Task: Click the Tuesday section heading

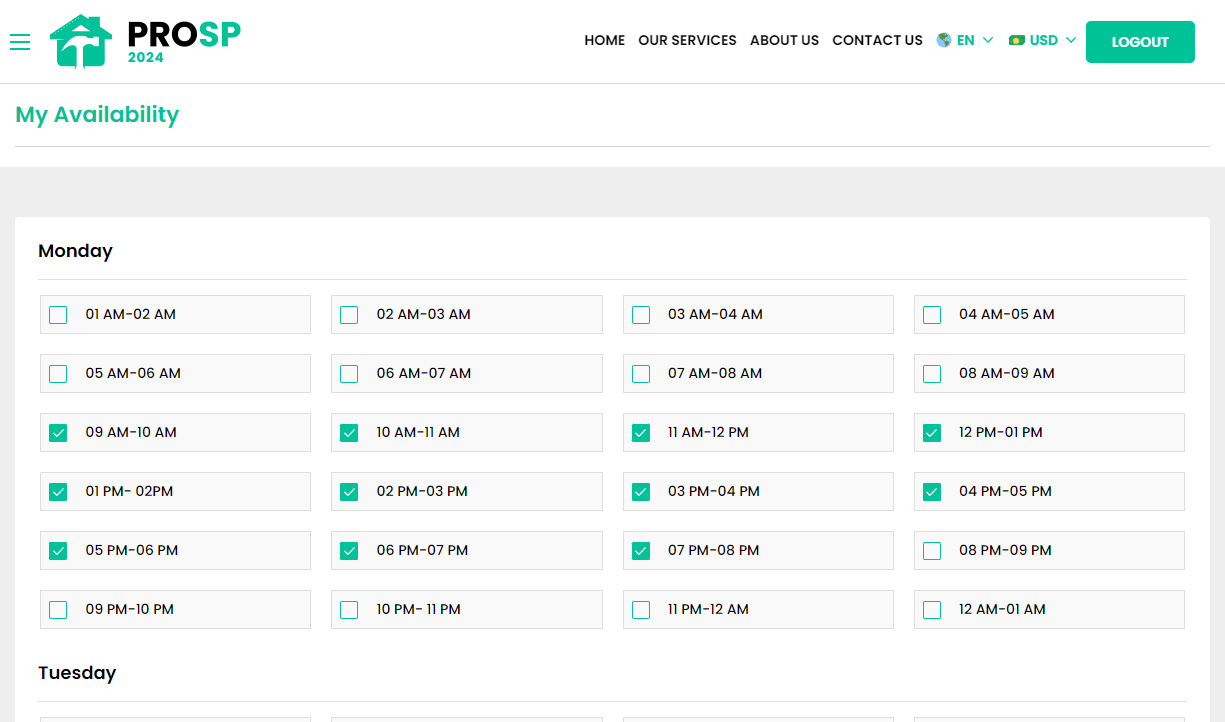Action: 77,673
